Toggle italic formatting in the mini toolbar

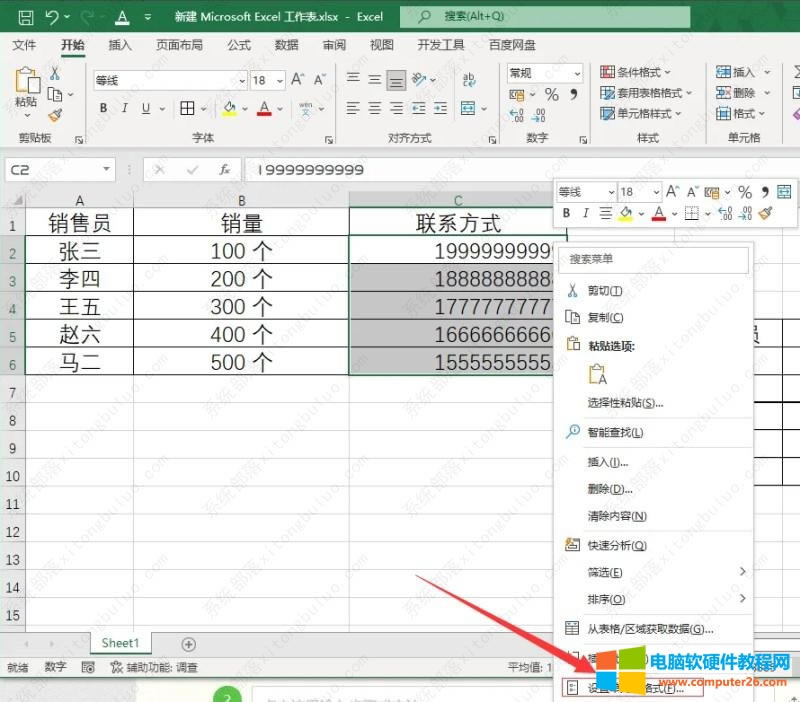pos(586,212)
